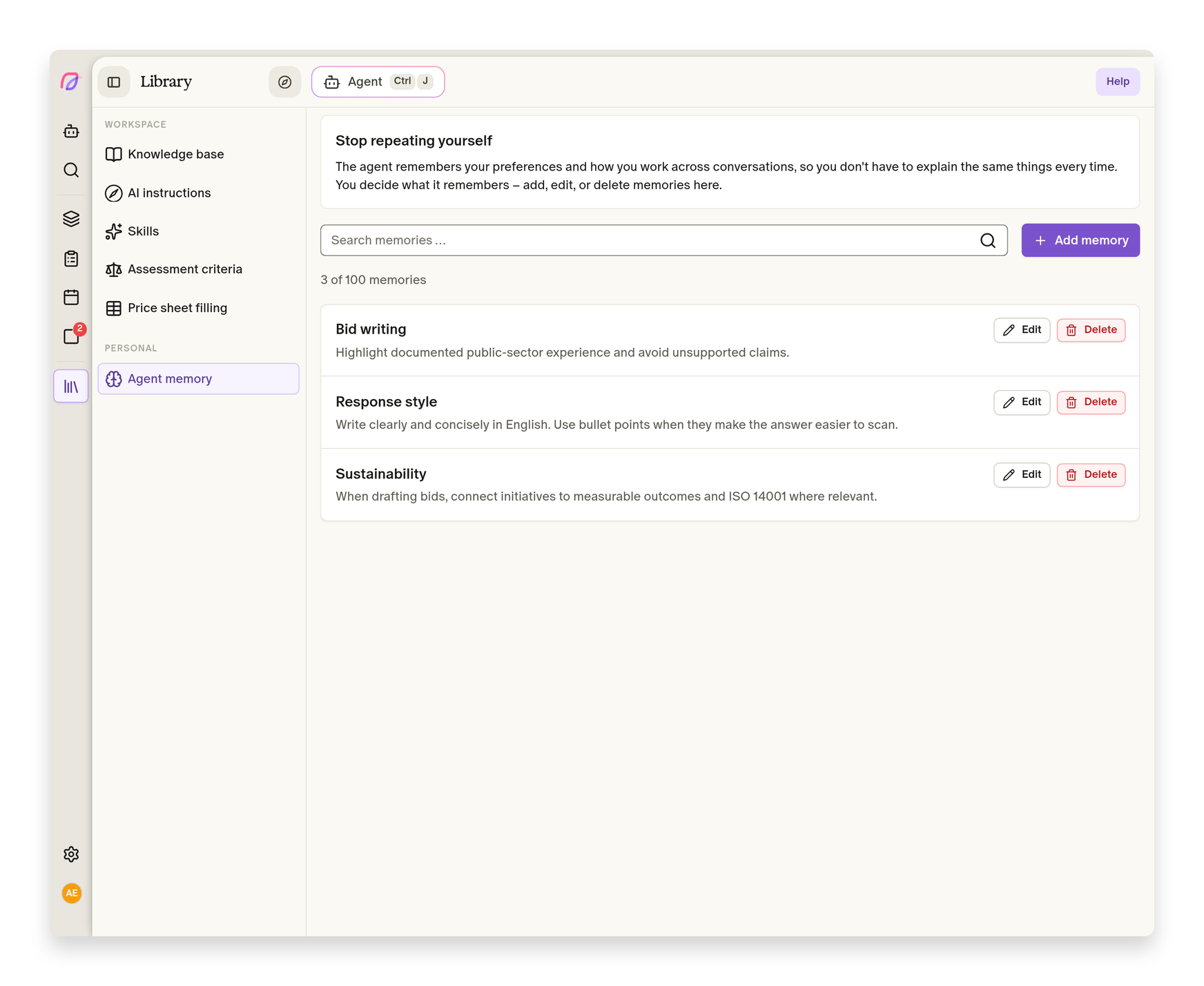
Task: Edit the Response style memory
Action: [x=1022, y=403]
